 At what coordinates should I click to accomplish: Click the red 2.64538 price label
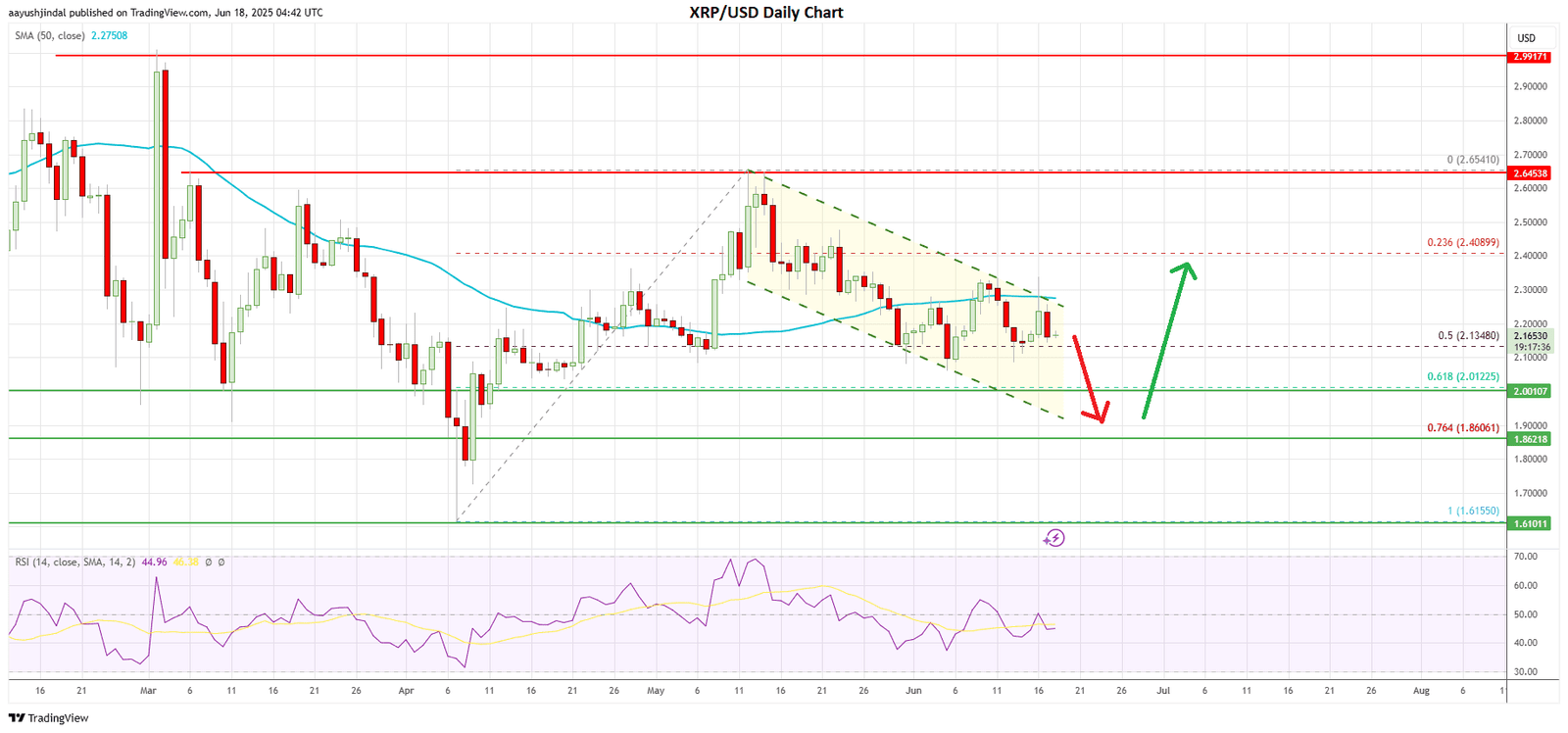coord(1530,173)
